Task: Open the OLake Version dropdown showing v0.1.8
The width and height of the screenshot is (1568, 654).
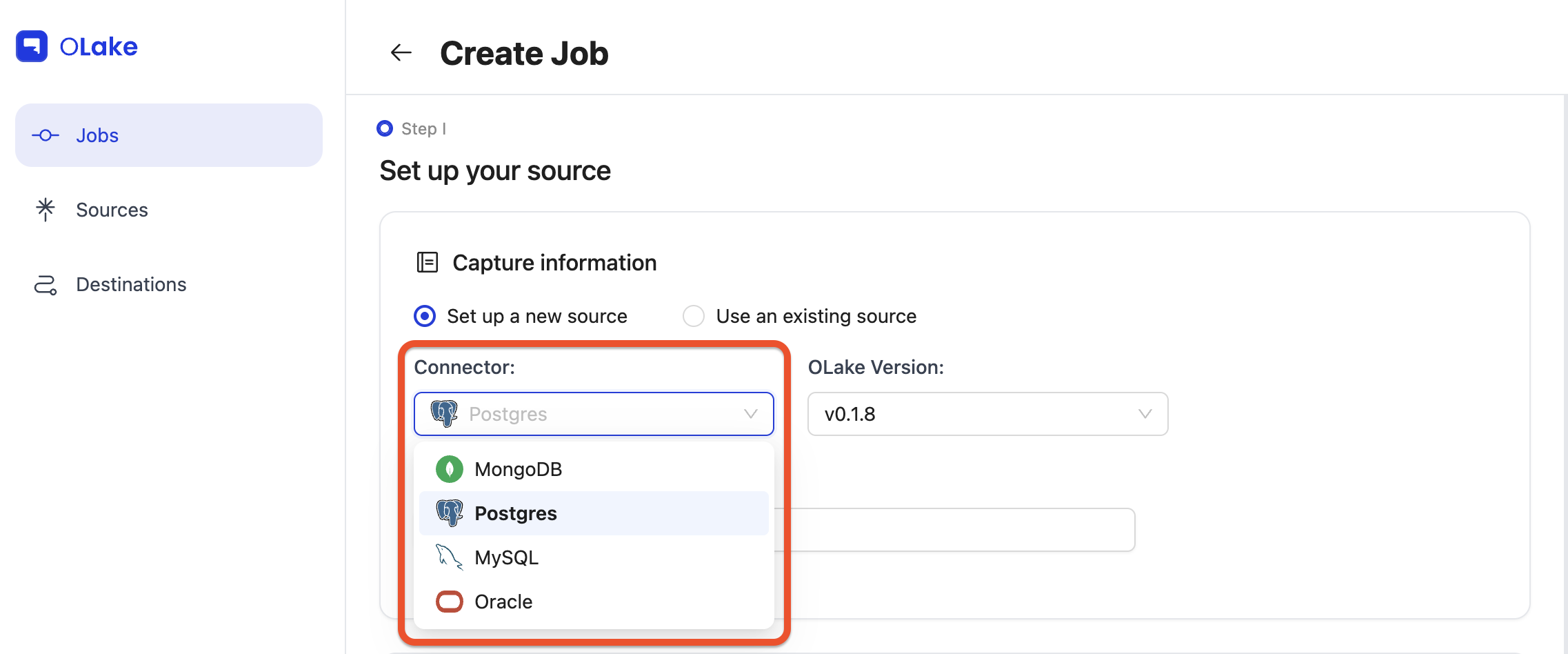Action: [x=987, y=414]
